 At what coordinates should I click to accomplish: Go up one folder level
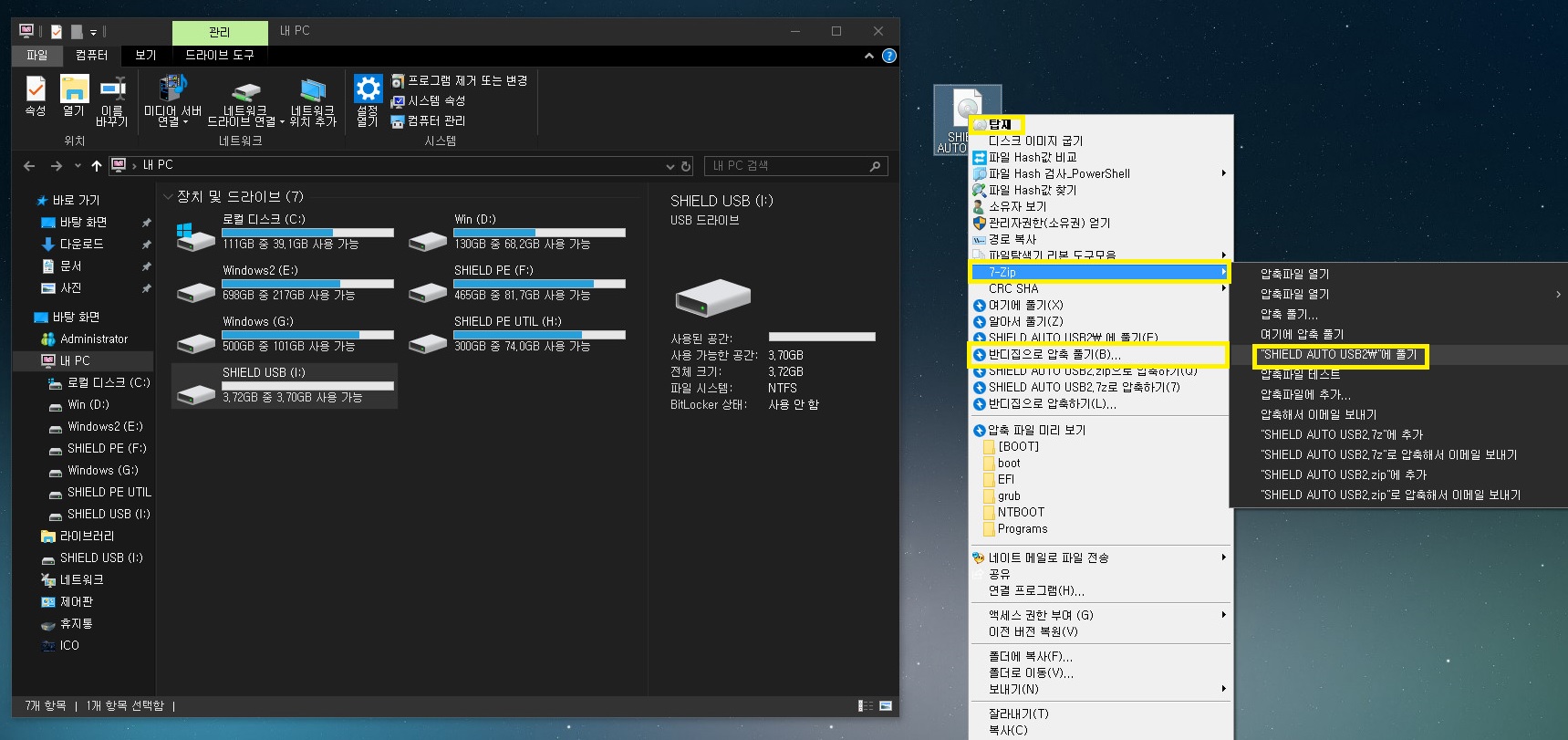(96, 166)
